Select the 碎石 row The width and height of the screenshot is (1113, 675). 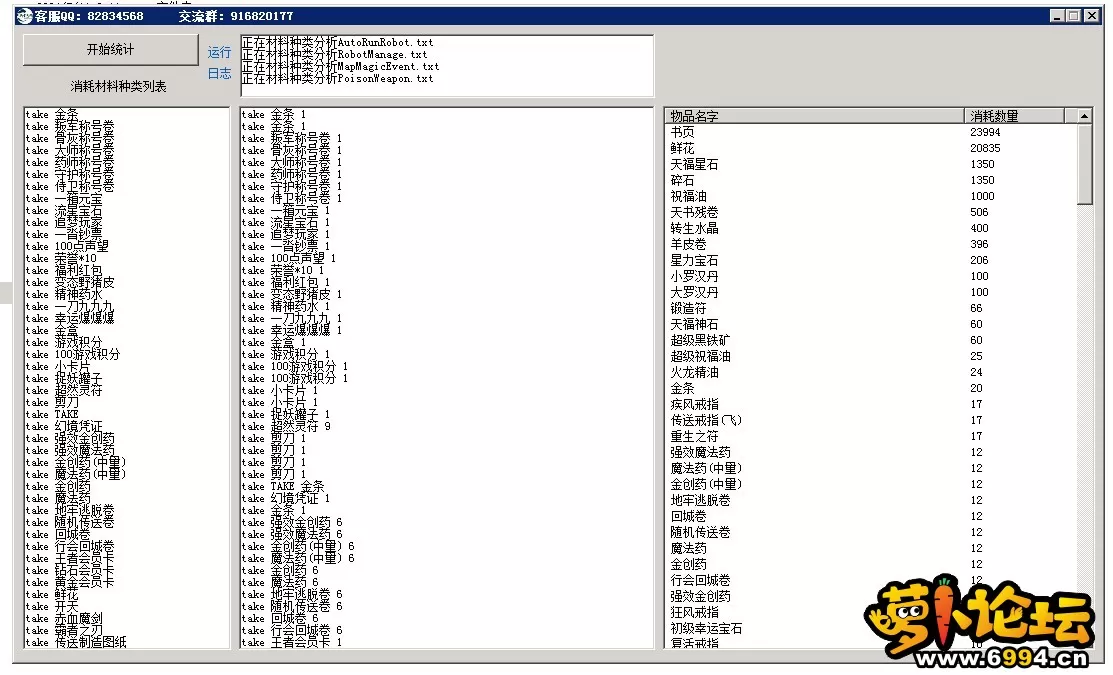pyautogui.click(x=870, y=180)
